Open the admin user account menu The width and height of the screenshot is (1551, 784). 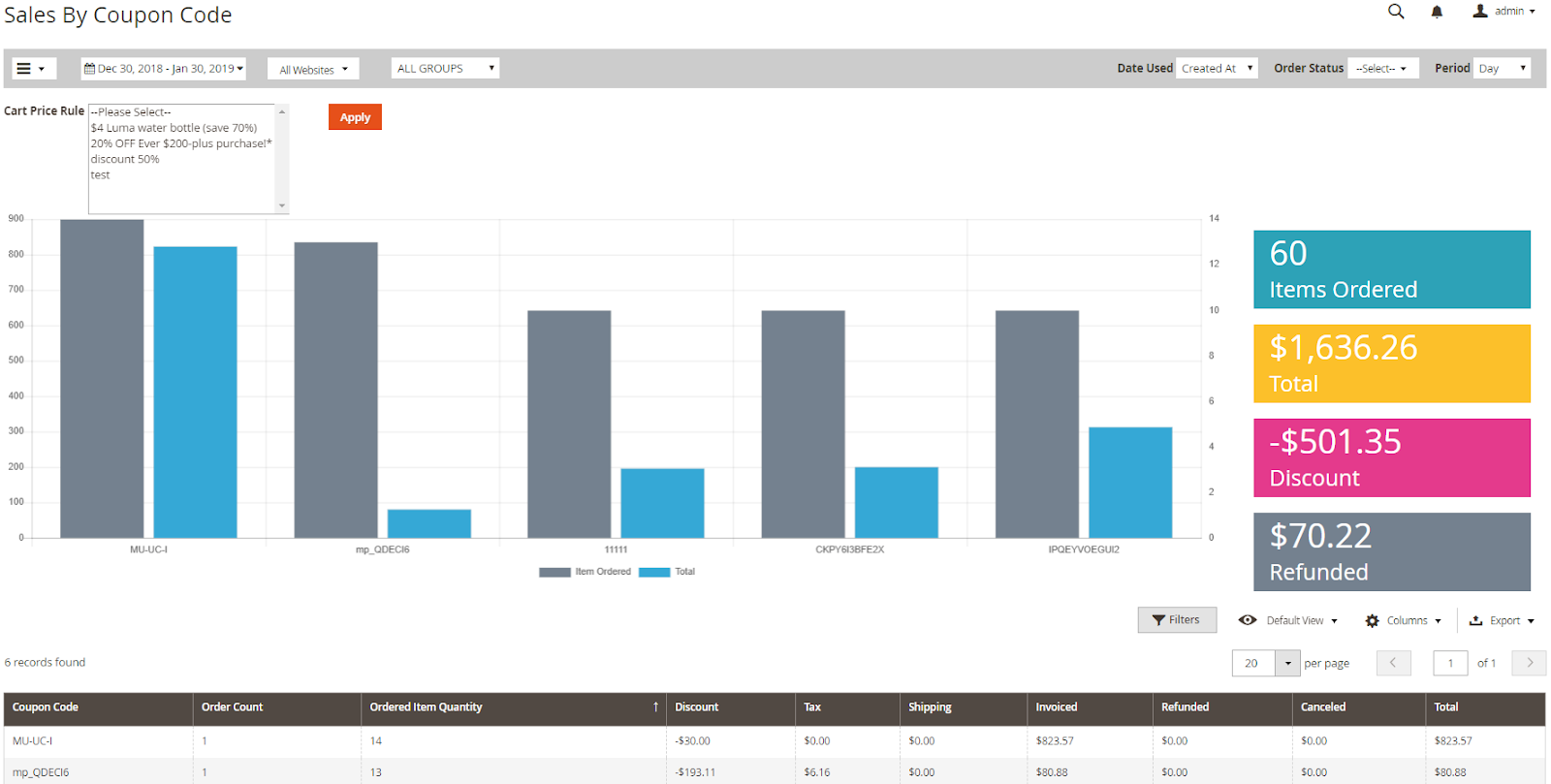click(x=1504, y=12)
